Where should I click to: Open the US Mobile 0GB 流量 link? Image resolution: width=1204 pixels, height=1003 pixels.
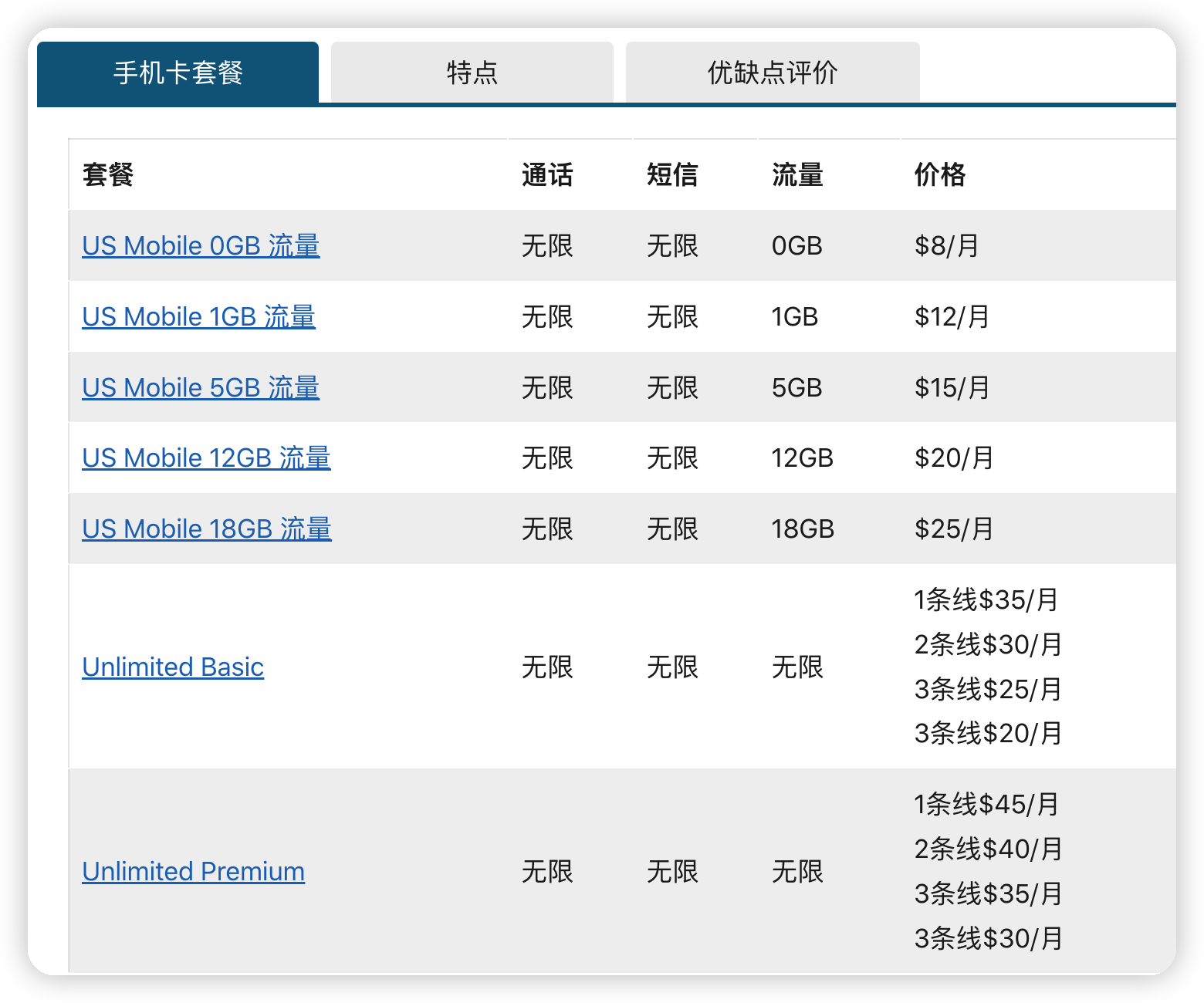point(201,246)
